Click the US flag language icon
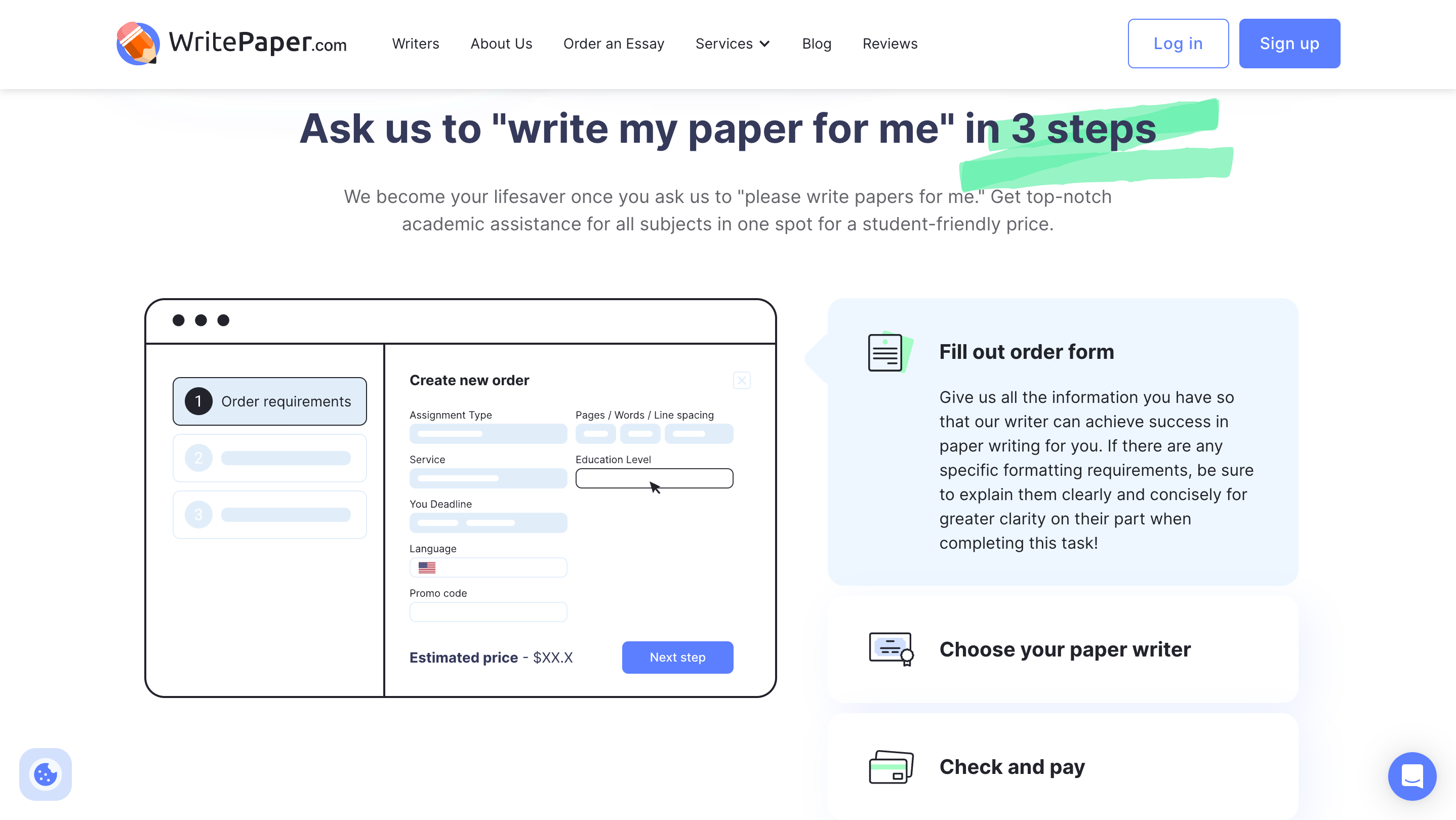This screenshot has width=1456, height=820. click(x=427, y=567)
